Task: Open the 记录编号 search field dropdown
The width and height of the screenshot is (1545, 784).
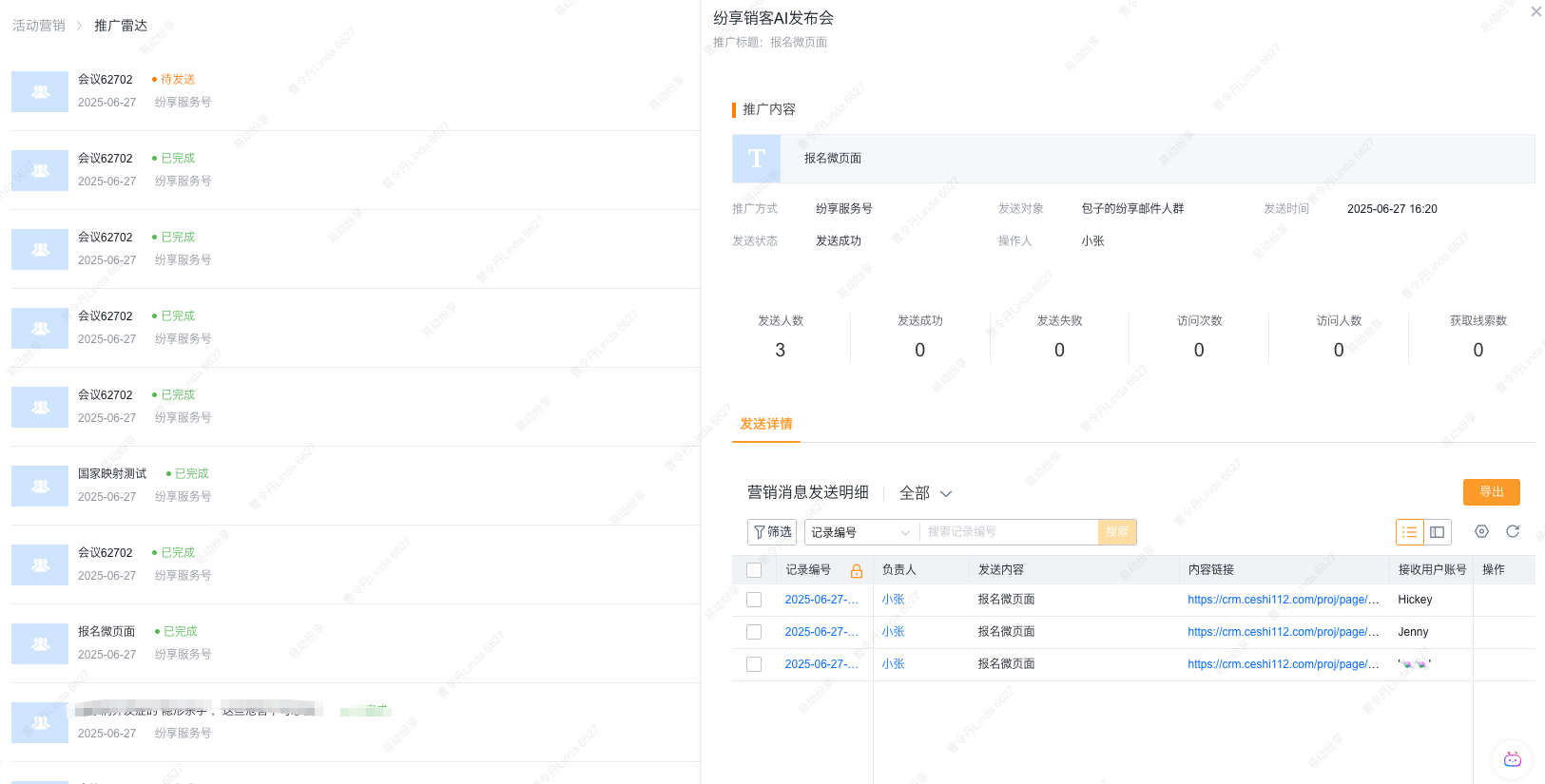Action: (x=861, y=532)
